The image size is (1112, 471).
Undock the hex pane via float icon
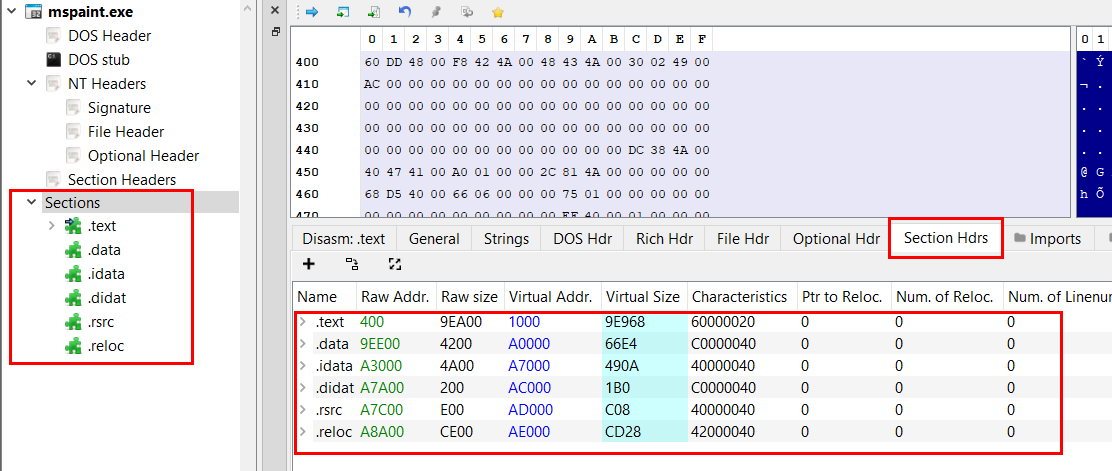[x=276, y=32]
